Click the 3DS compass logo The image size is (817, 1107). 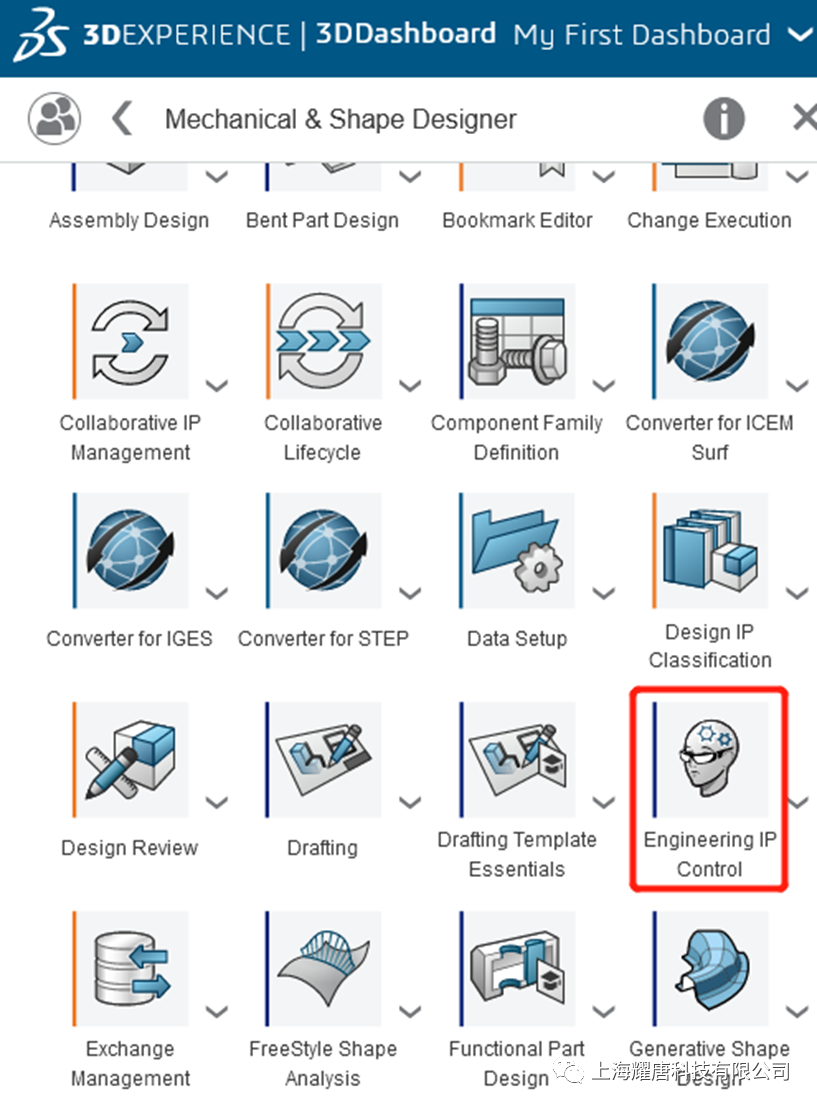click(41, 35)
